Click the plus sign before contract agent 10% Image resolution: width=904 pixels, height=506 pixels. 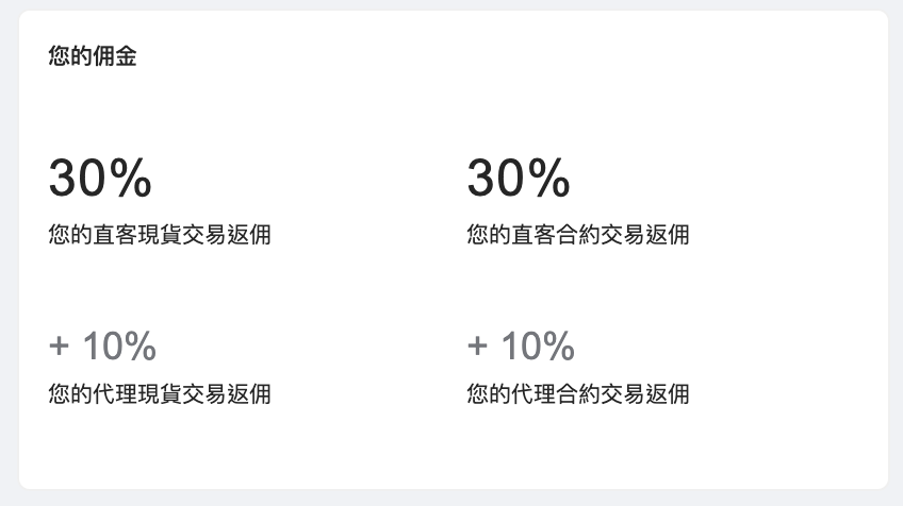[x=477, y=348]
